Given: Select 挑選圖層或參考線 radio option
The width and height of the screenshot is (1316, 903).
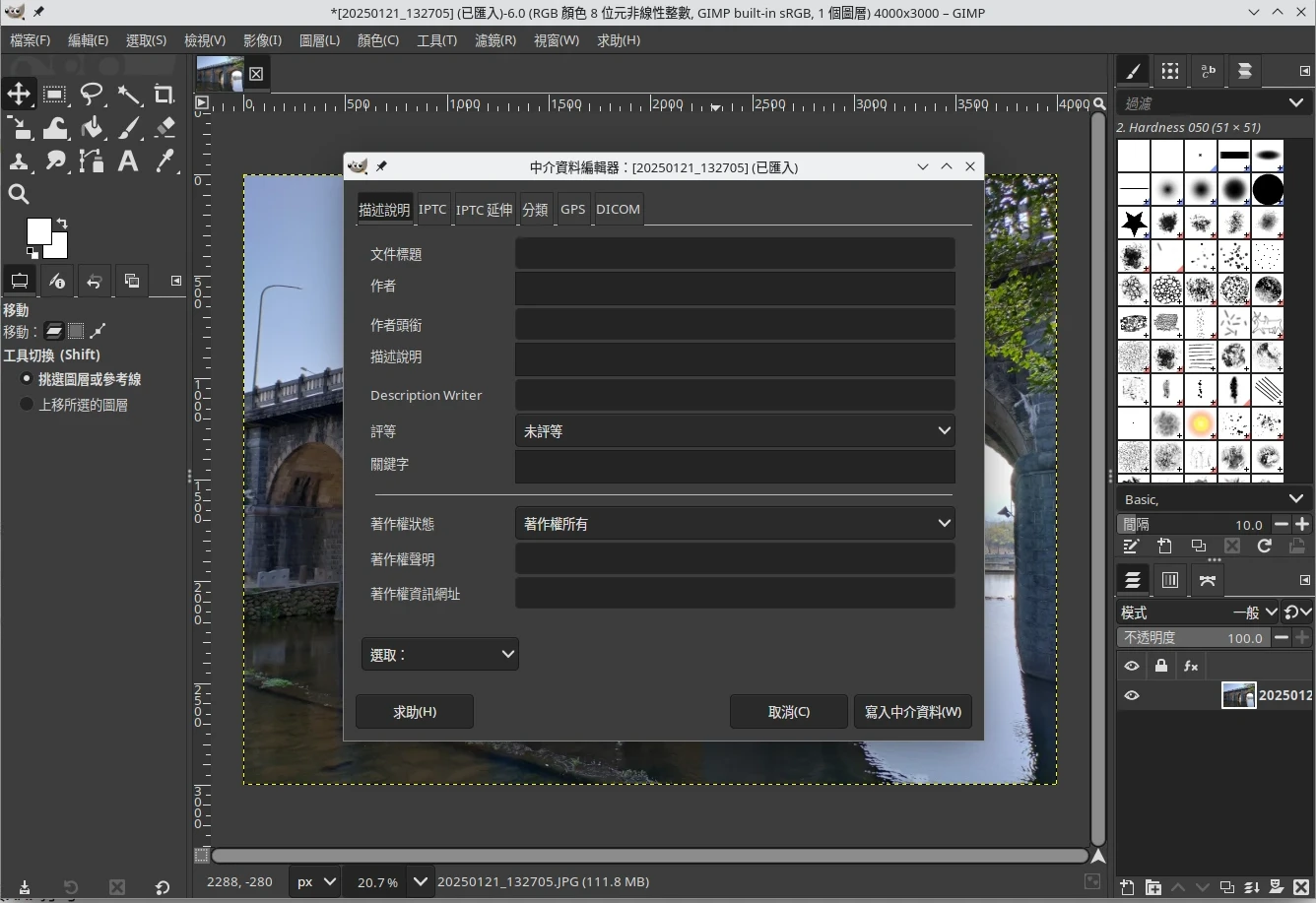Looking at the screenshot, I should point(28,379).
